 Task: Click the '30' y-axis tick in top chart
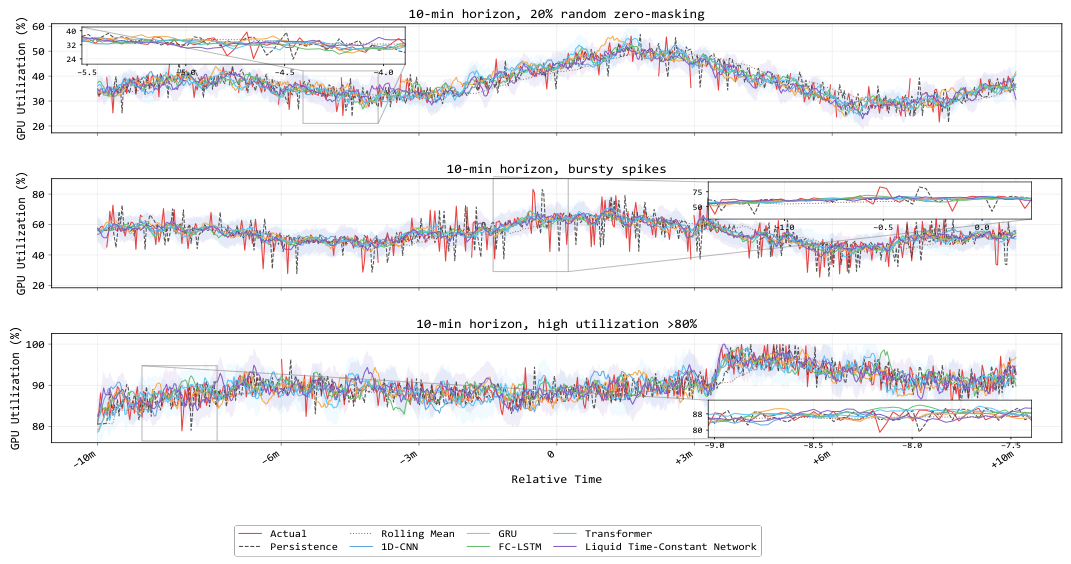tap(39, 102)
